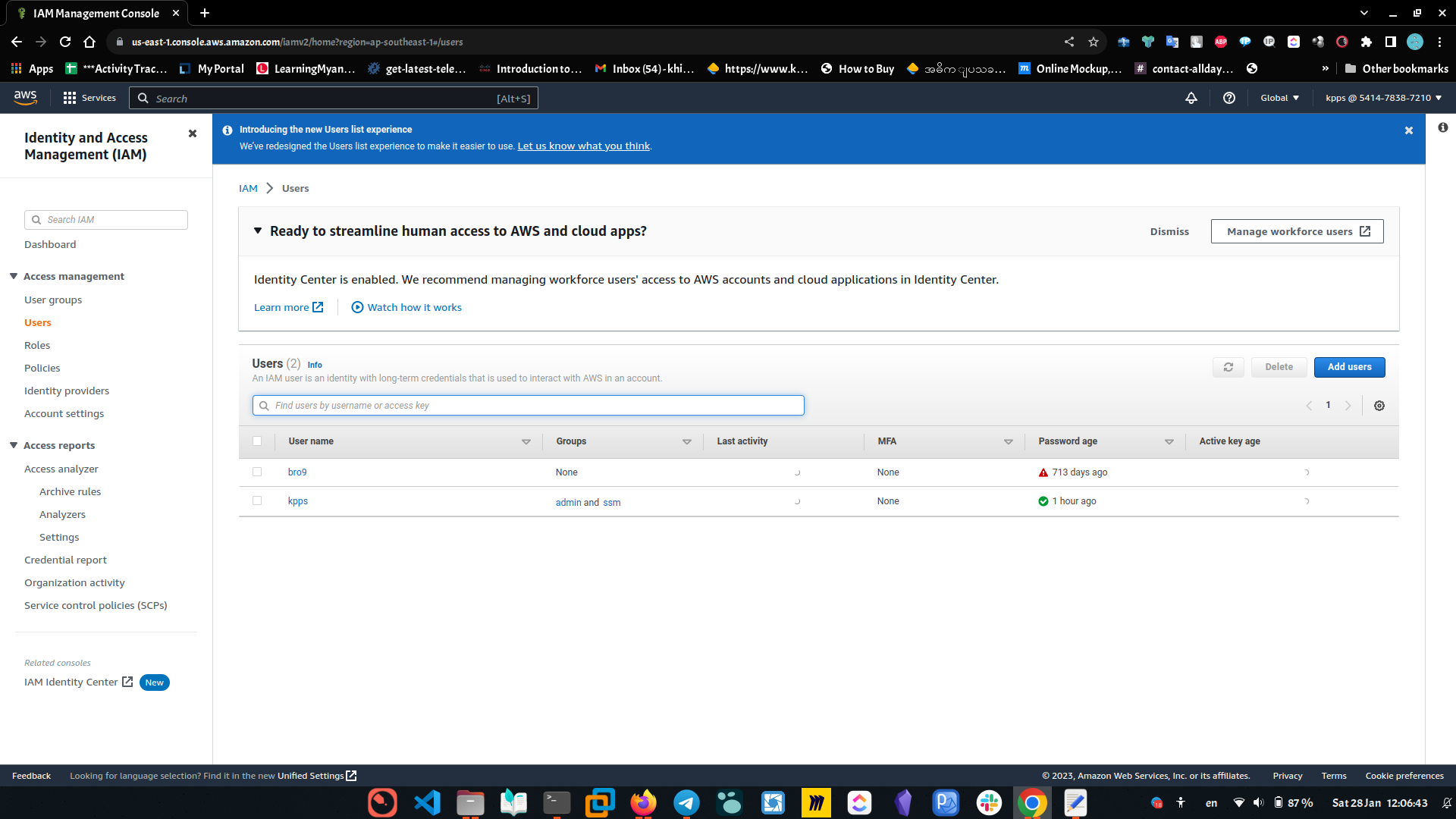Open Policies in the sidebar
The height and width of the screenshot is (819, 1456).
coord(42,368)
